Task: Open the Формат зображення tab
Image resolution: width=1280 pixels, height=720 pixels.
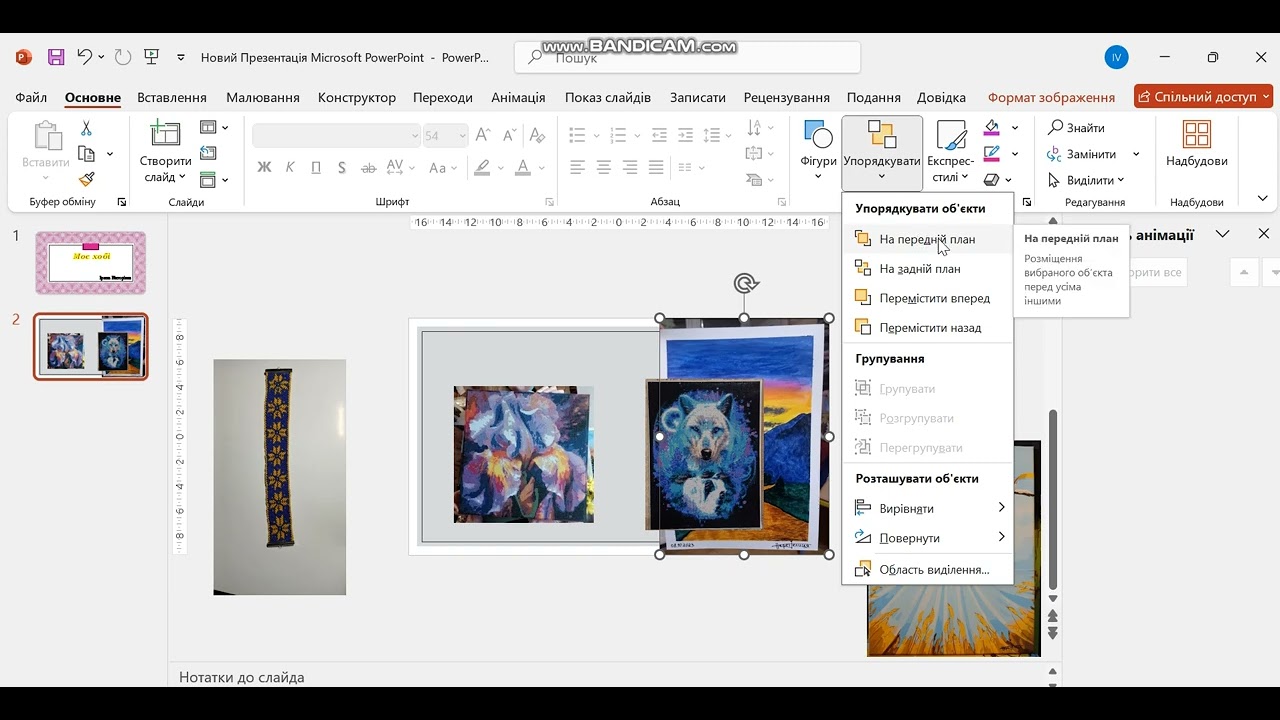Action: (1051, 97)
